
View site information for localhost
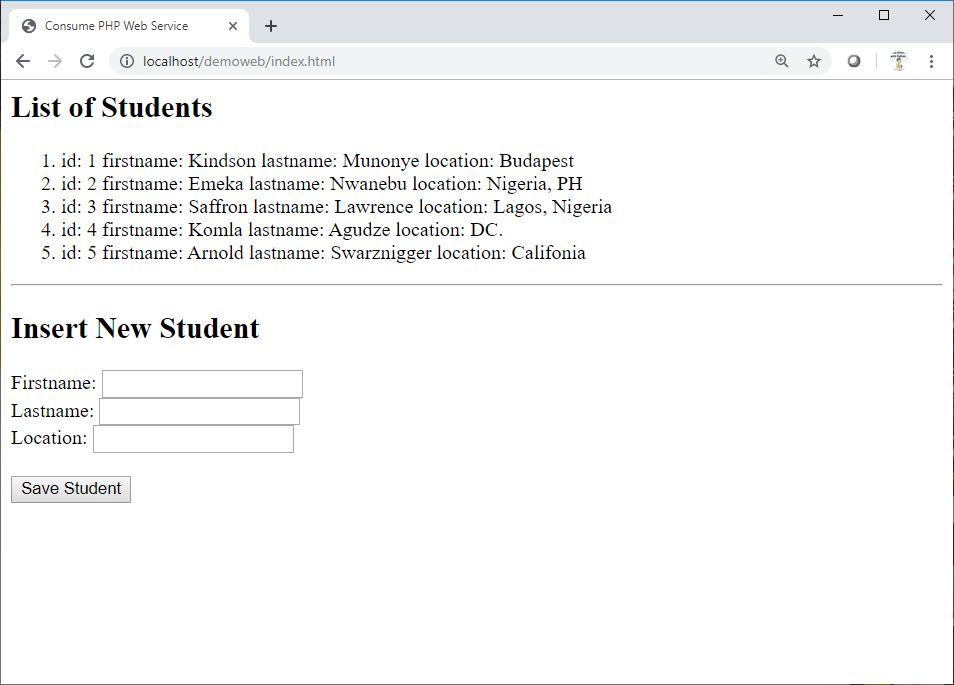(x=127, y=61)
